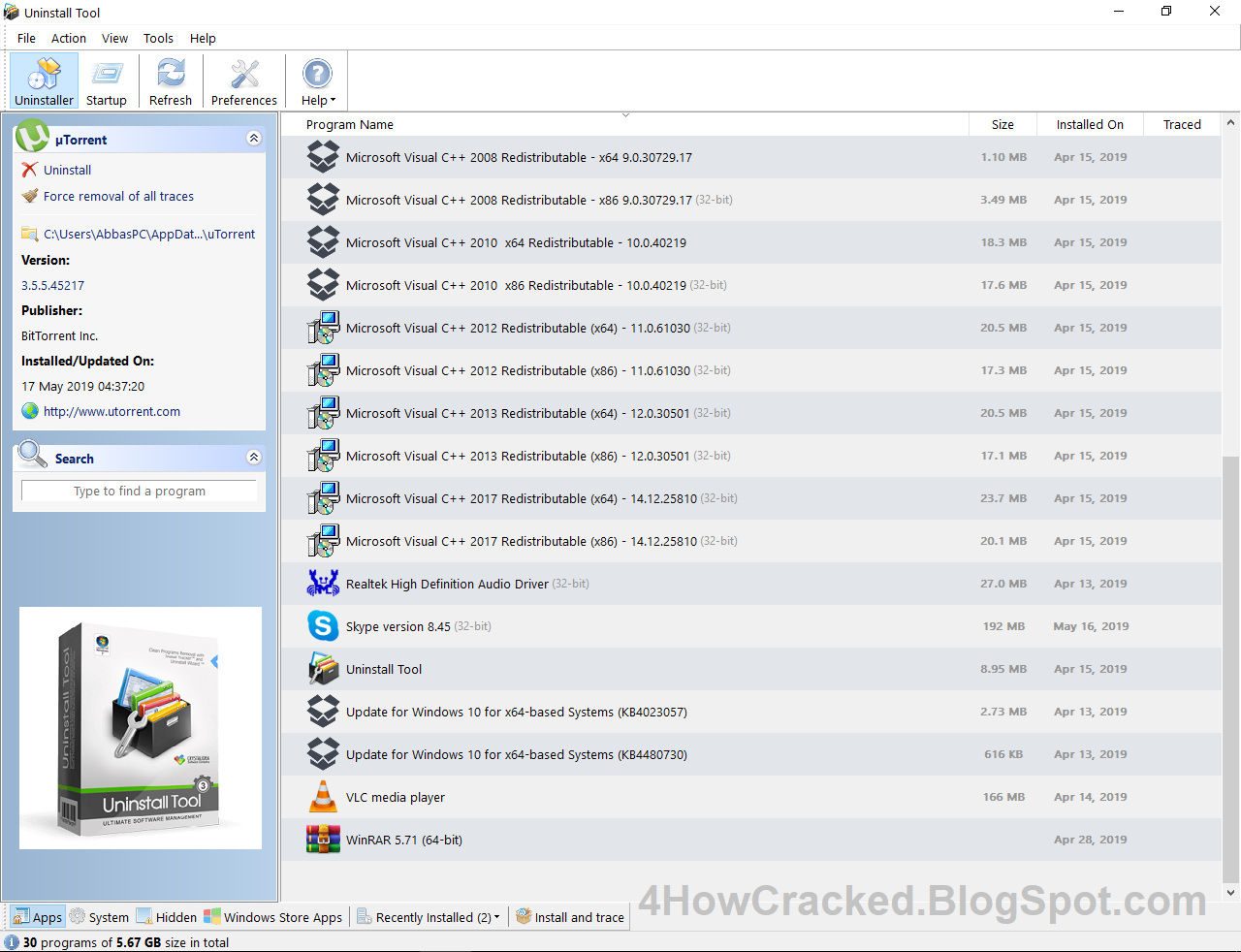
Task: Sort by Installed On column header
Action: pyautogui.click(x=1090, y=124)
